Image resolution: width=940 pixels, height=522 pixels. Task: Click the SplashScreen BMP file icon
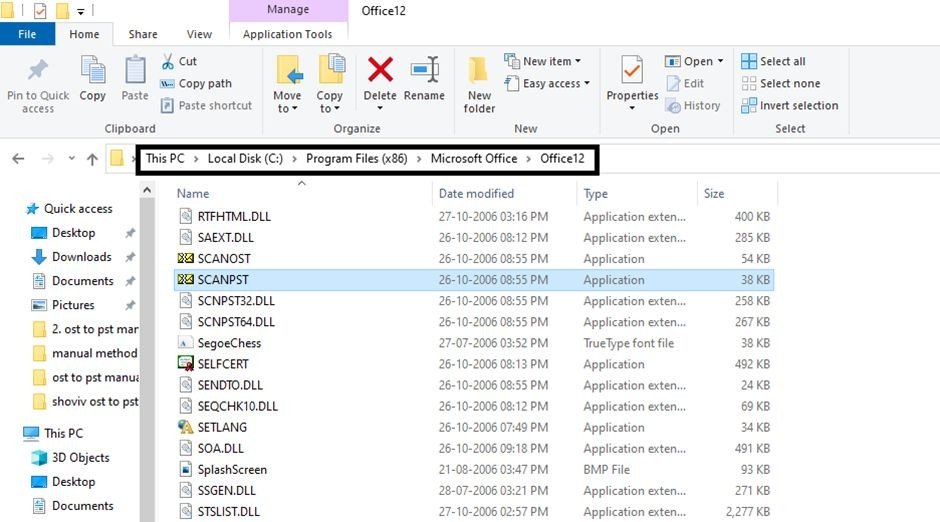click(186, 469)
